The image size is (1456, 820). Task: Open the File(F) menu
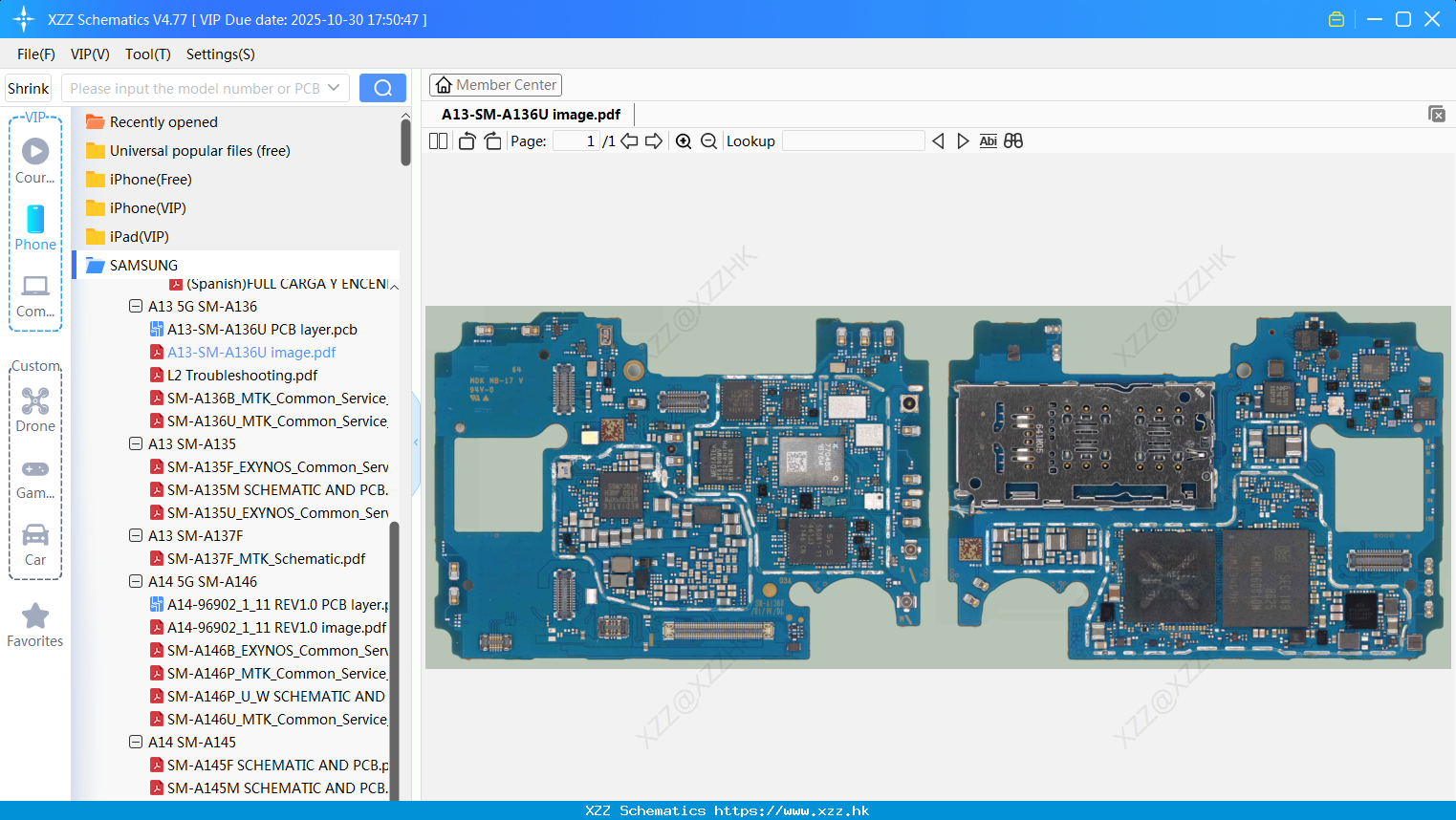36,54
